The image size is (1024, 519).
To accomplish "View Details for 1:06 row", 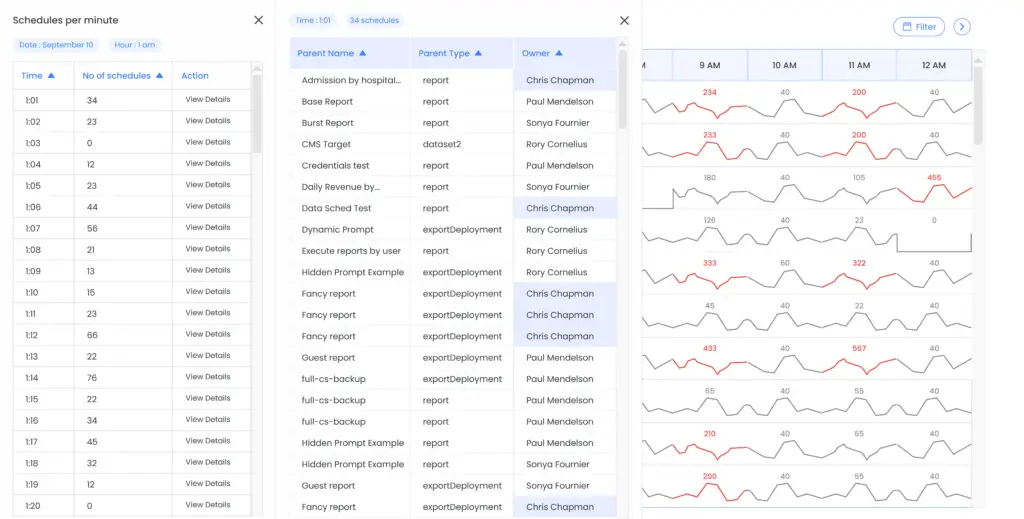I will click(x=208, y=206).
